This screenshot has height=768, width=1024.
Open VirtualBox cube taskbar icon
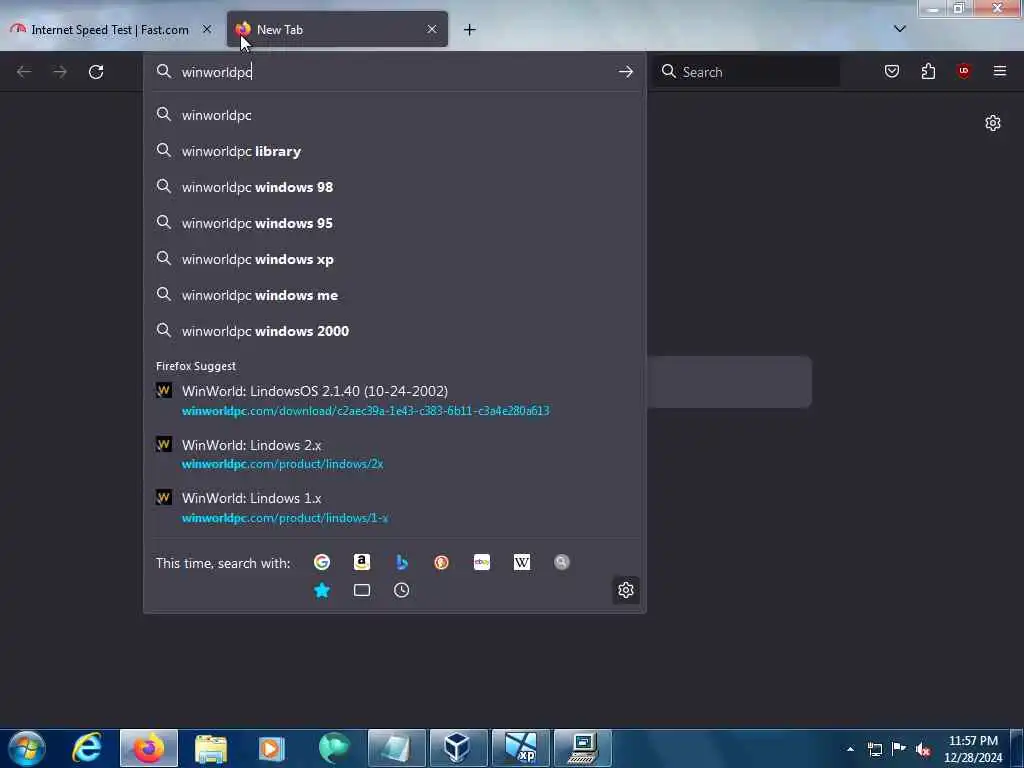tap(457, 748)
